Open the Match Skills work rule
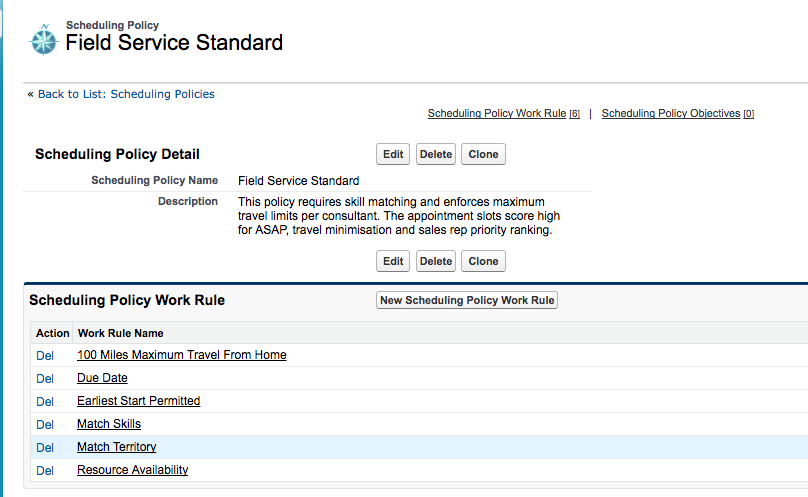The image size is (808, 497). click(x=109, y=424)
